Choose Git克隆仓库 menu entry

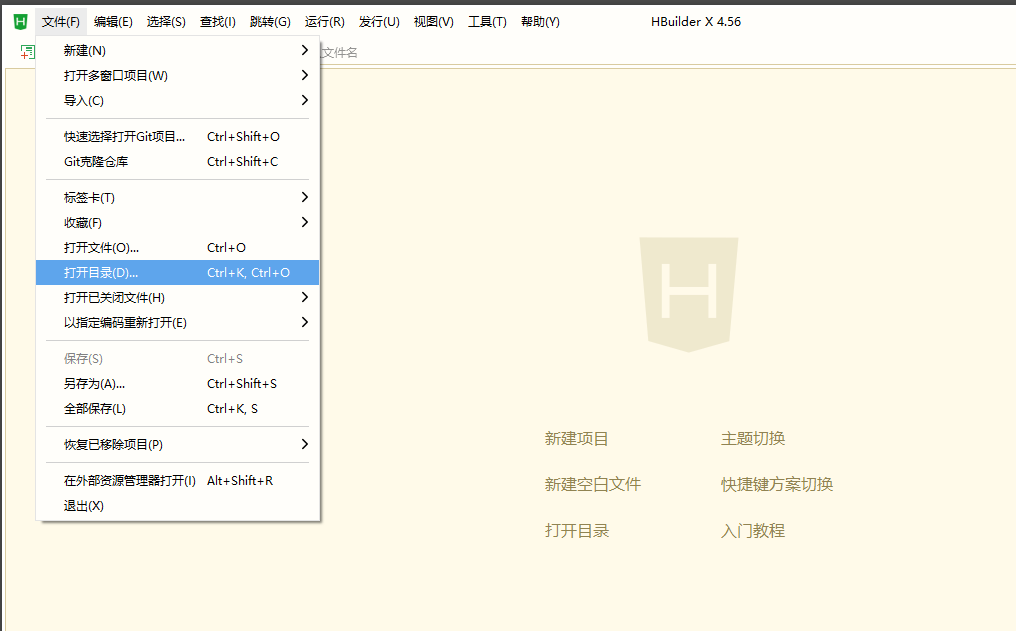coord(178,161)
